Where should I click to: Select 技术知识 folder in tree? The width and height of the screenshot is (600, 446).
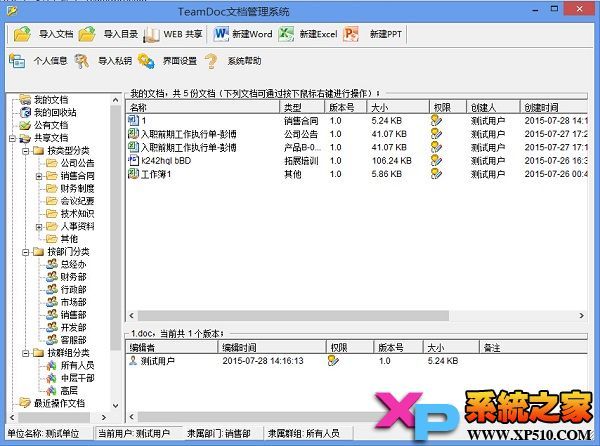click(77, 214)
